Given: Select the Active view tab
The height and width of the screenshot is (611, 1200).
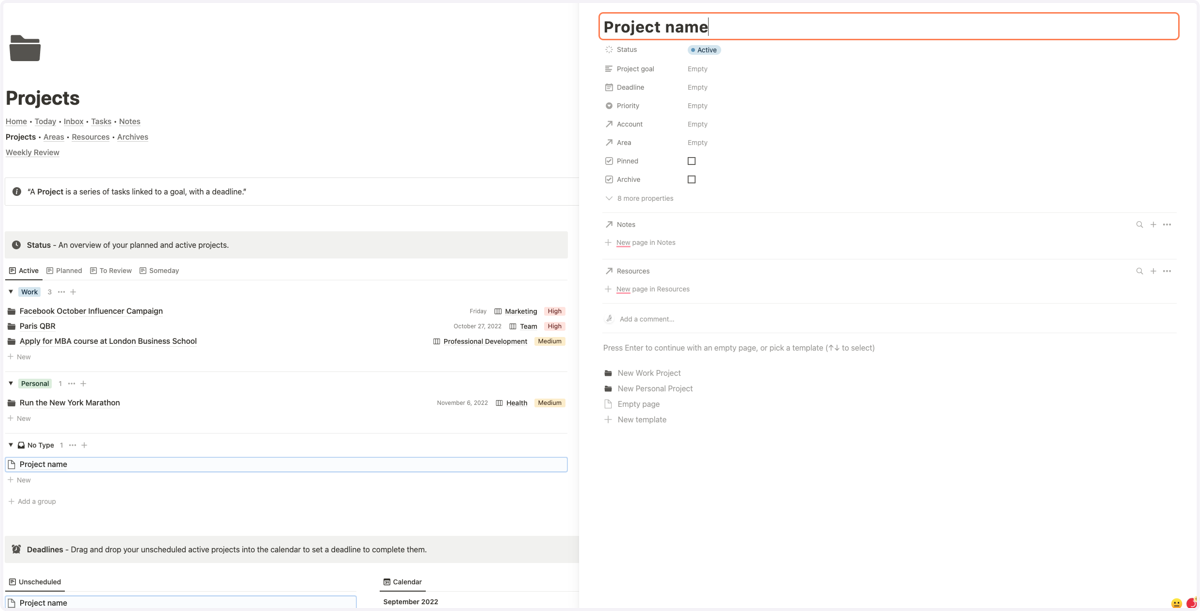Looking at the screenshot, I should click(24, 271).
